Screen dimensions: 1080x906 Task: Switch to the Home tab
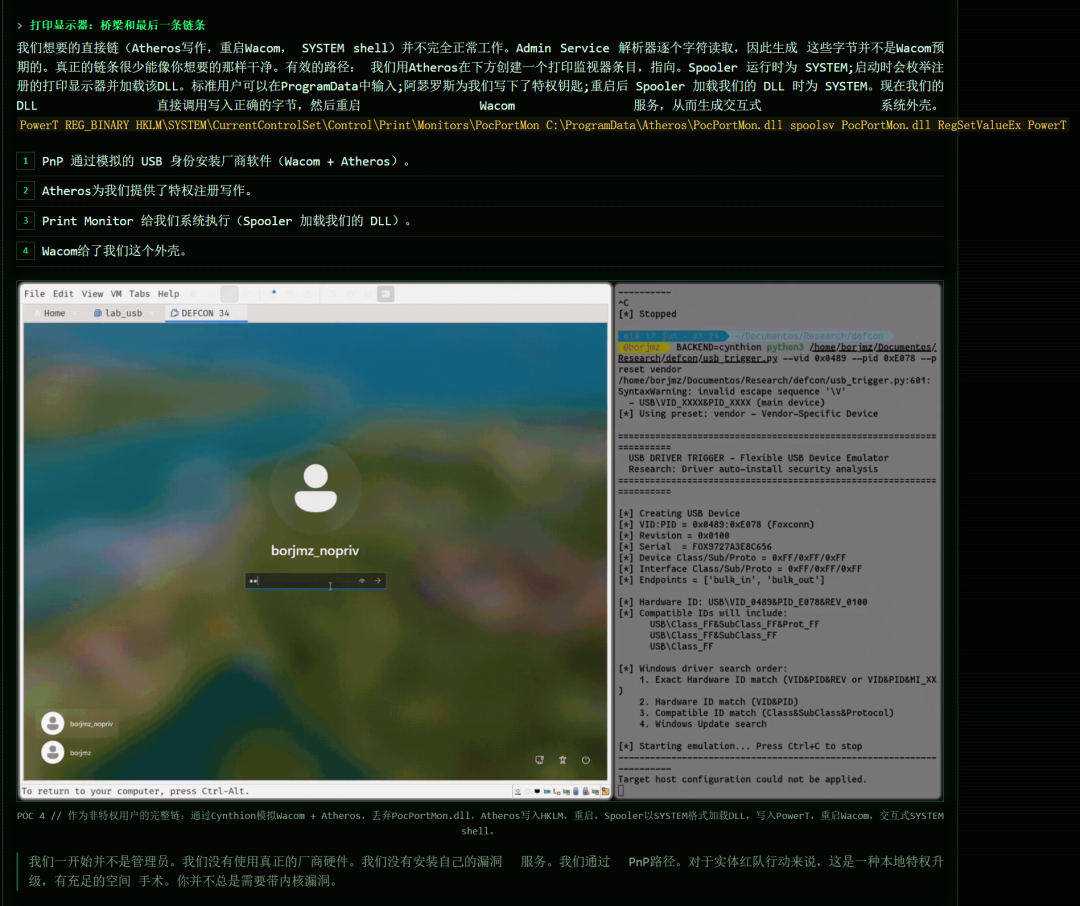click(54, 313)
